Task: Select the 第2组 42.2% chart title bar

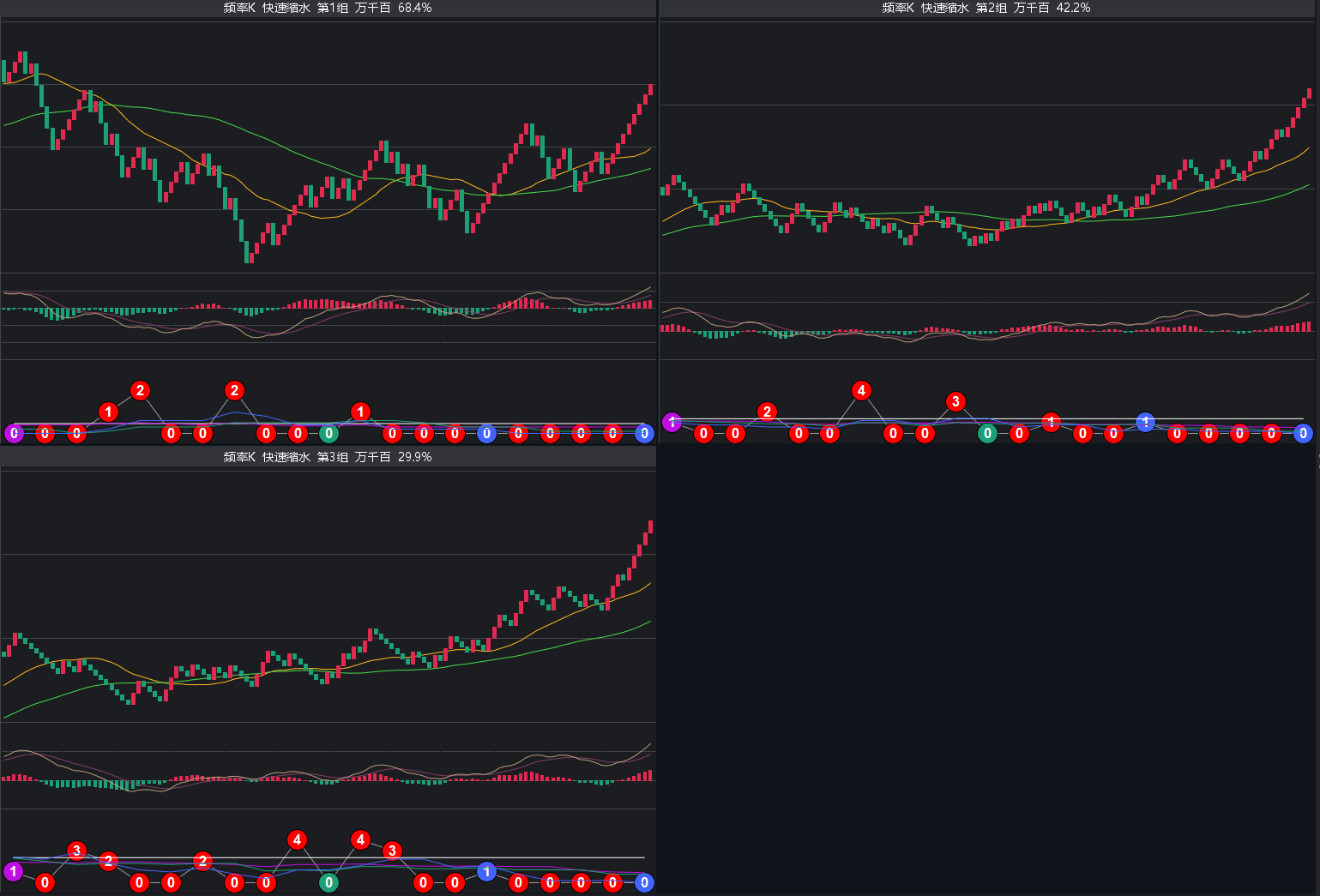Action: pyautogui.click(x=986, y=8)
